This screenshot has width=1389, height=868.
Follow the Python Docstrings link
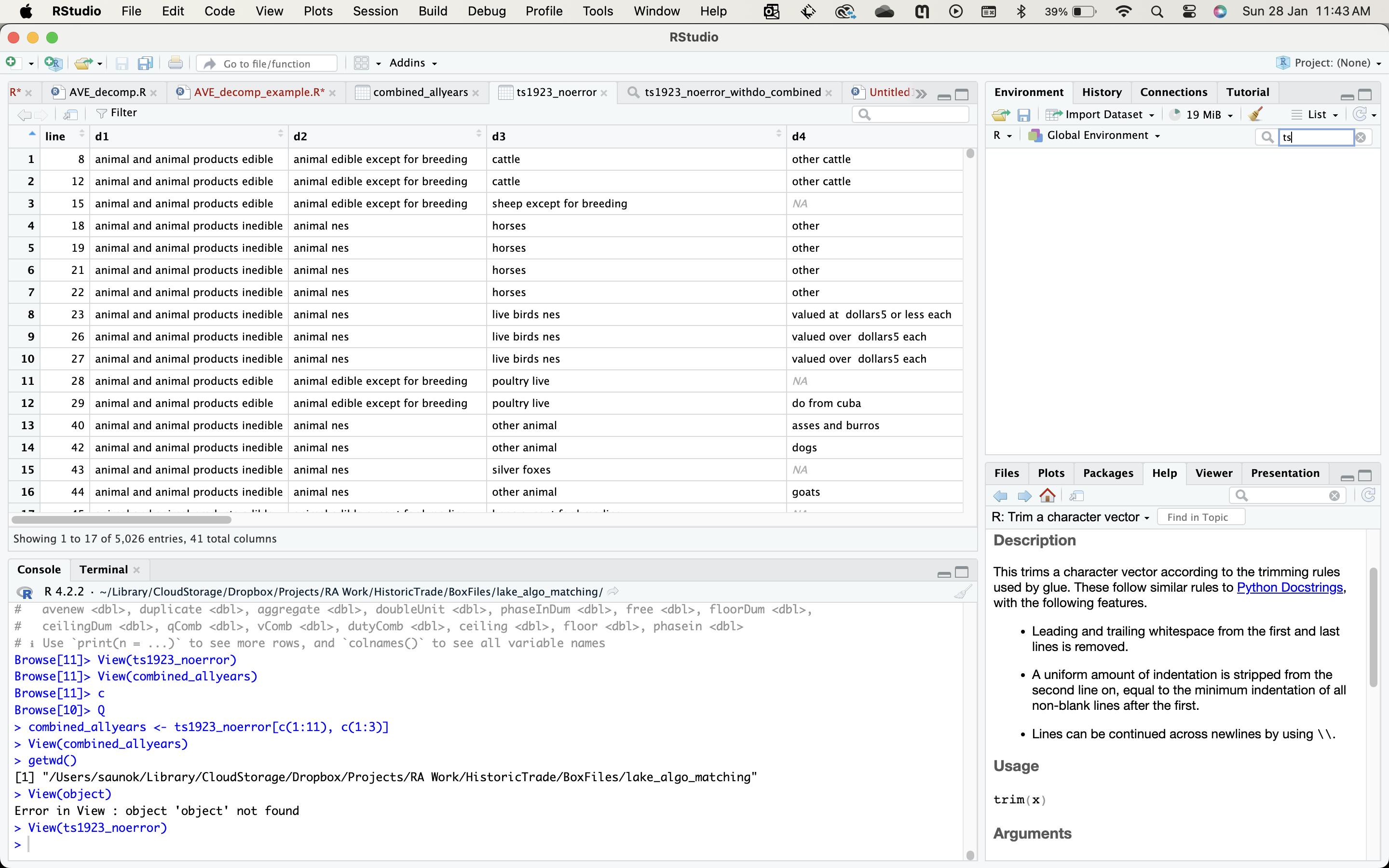(x=1290, y=587)
